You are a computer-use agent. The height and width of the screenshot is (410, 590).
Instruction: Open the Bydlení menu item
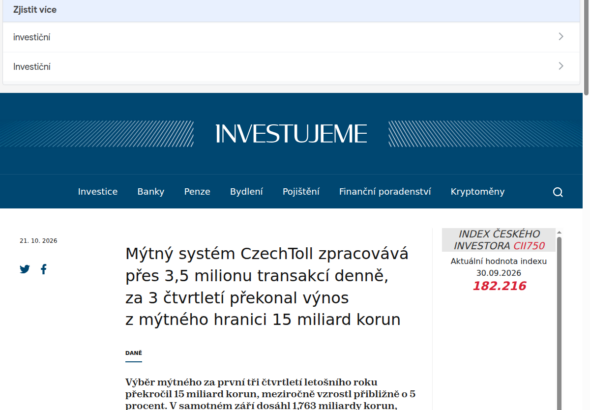click(x=246, y=192)
